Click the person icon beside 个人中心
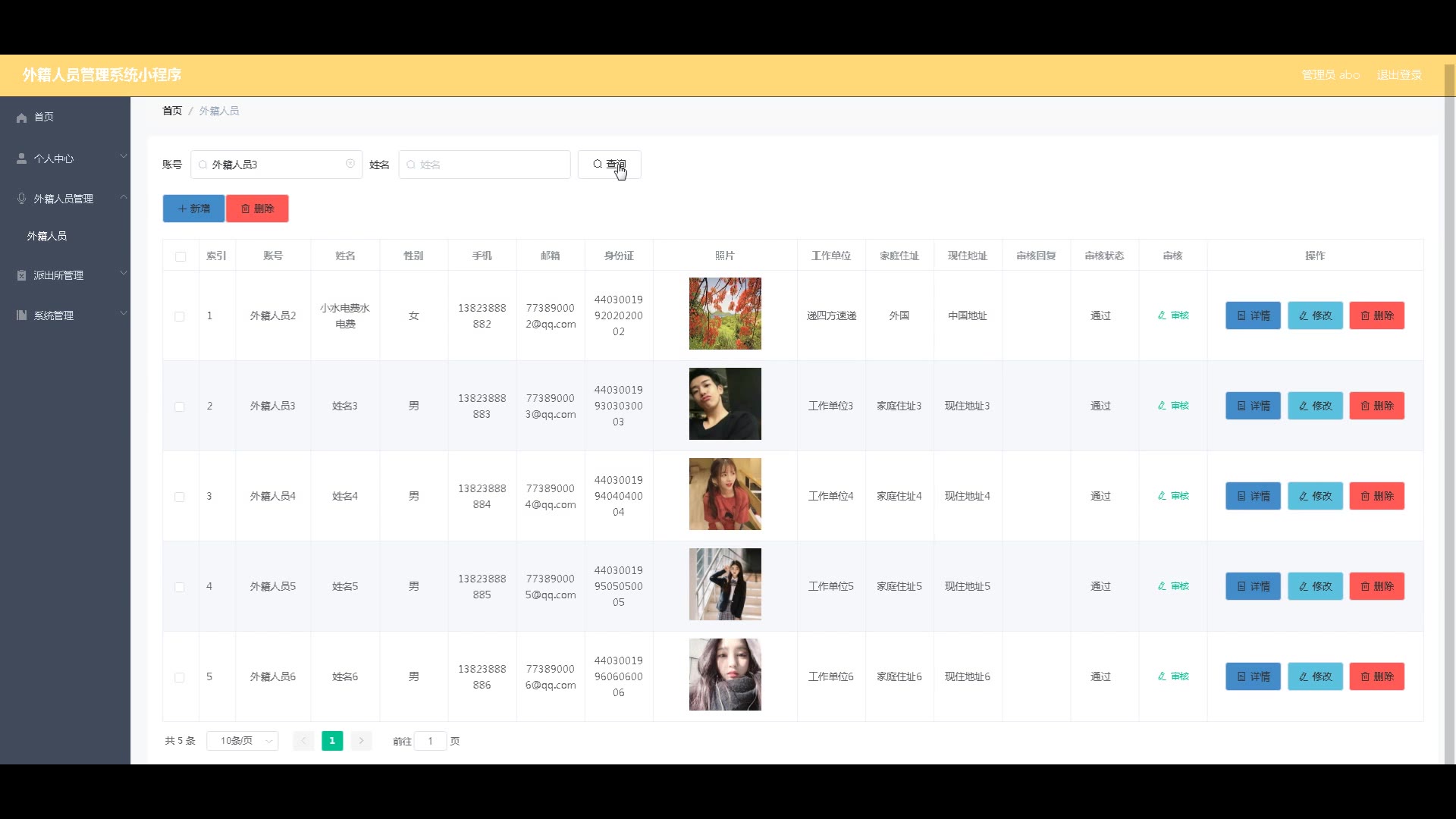Image resolution: width=1456 pixels, height=819 pixels. coord(21,158)
